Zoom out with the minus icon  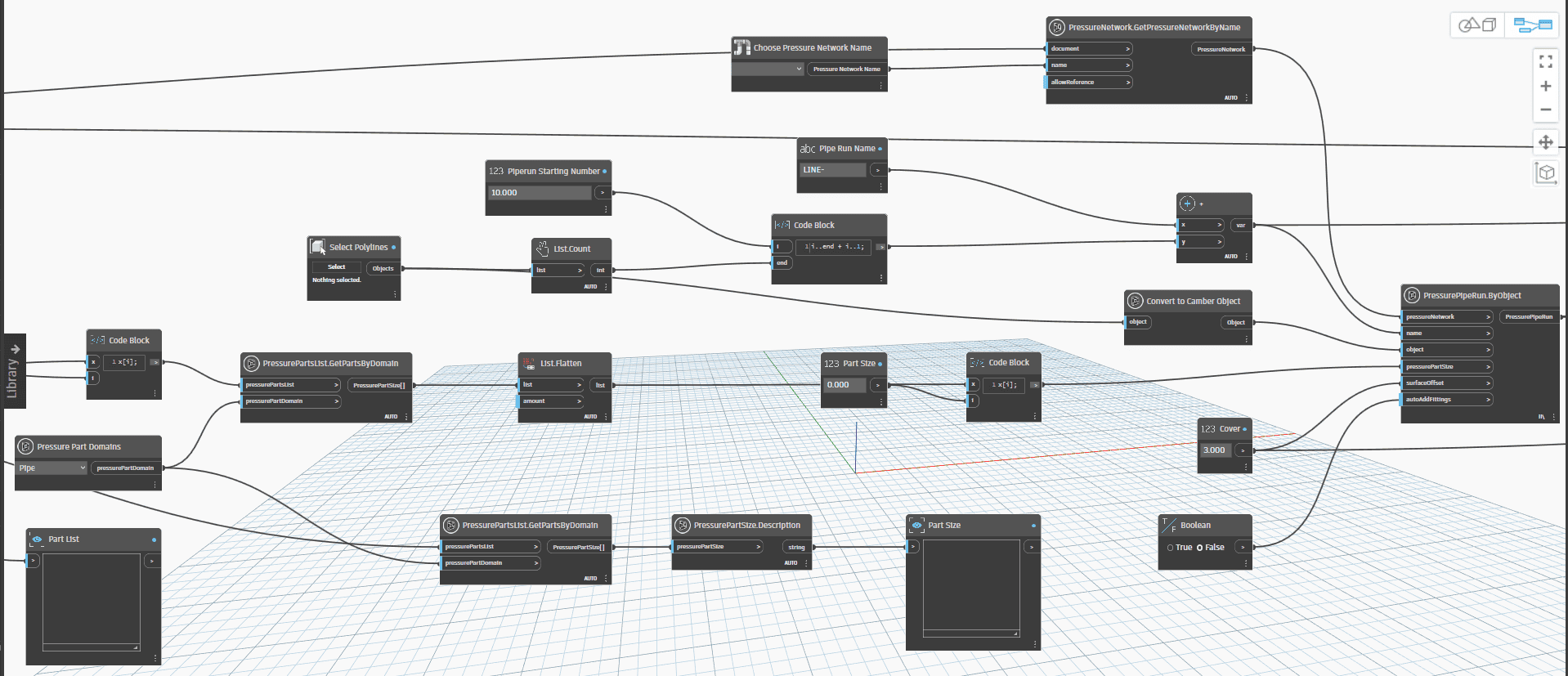click(1545, 110)
